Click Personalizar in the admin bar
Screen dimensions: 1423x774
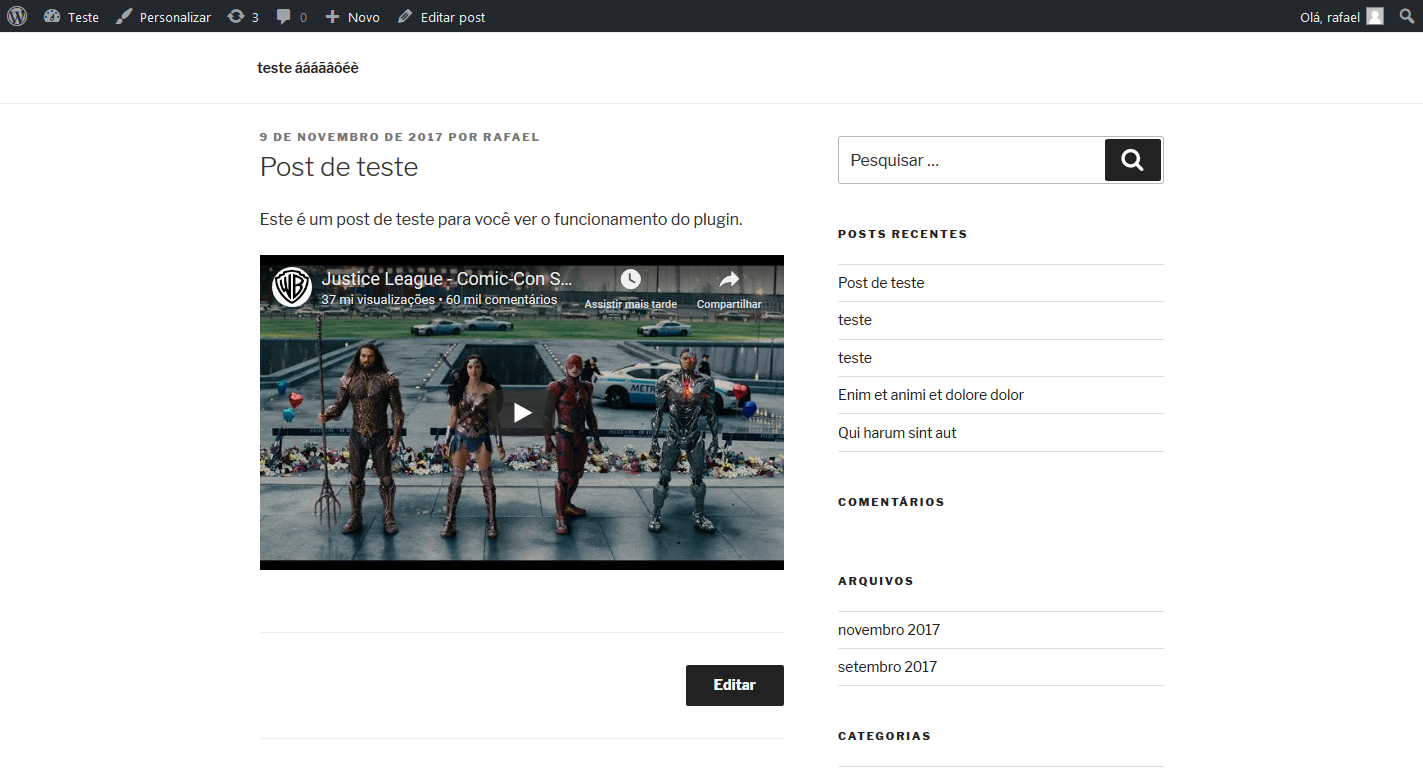click(x=164, y=16)
